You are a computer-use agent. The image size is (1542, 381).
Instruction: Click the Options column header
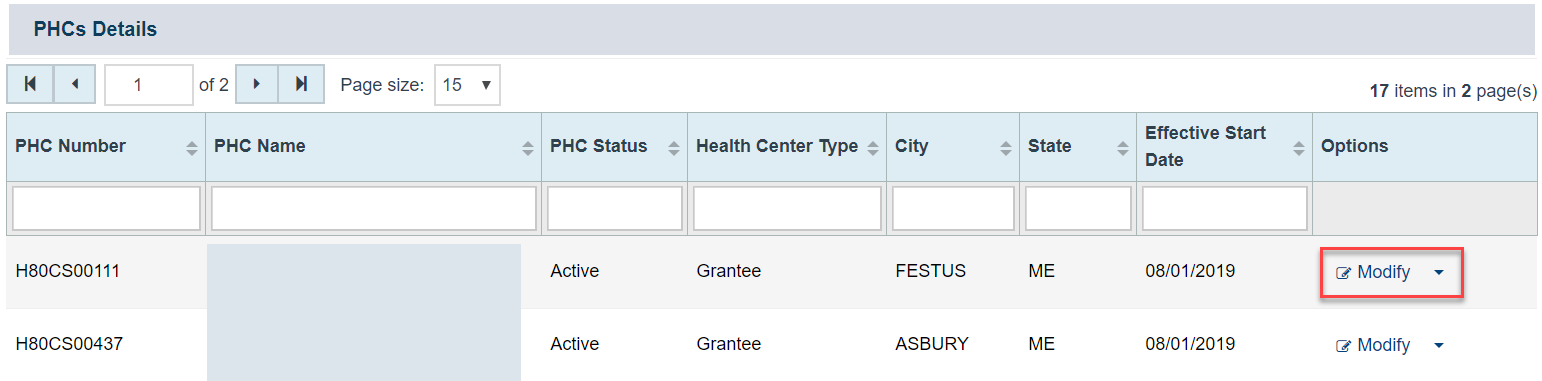pyautogui.click(x=1354, y=146)
